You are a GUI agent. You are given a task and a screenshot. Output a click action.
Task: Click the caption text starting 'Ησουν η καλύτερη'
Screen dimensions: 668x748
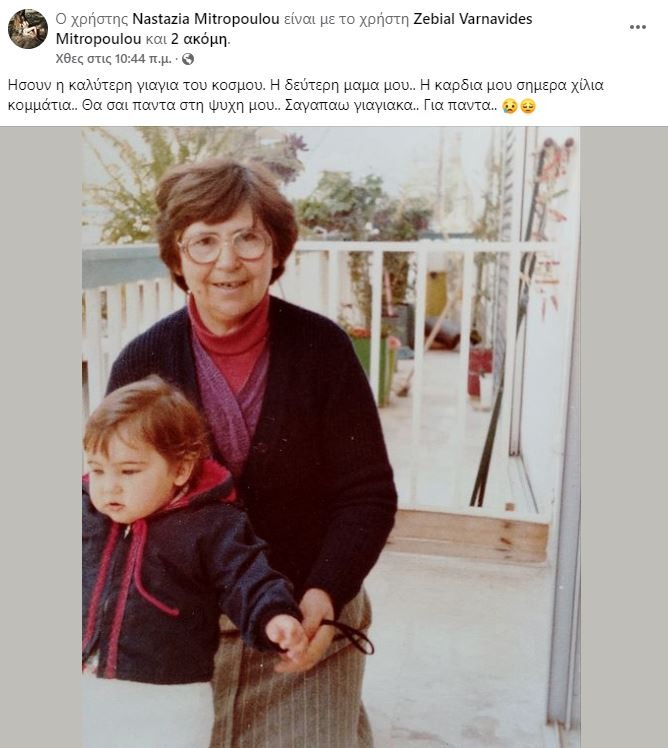(305, 85)
